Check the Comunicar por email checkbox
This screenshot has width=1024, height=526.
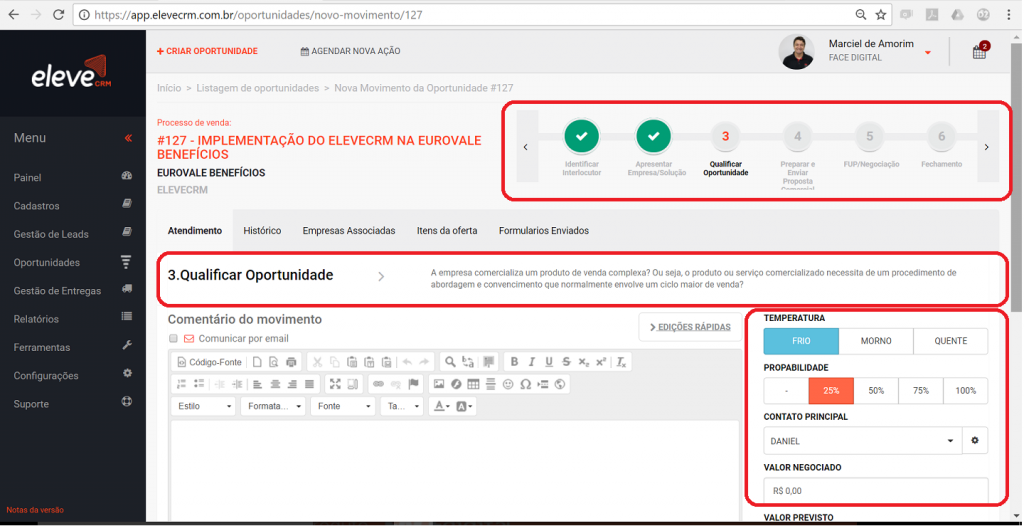173,338
